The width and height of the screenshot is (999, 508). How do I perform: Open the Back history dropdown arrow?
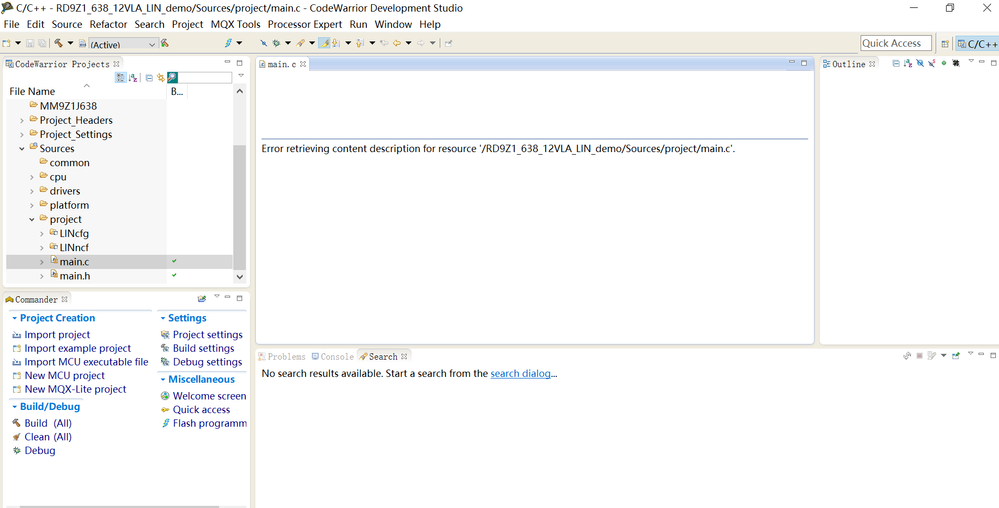408,43
